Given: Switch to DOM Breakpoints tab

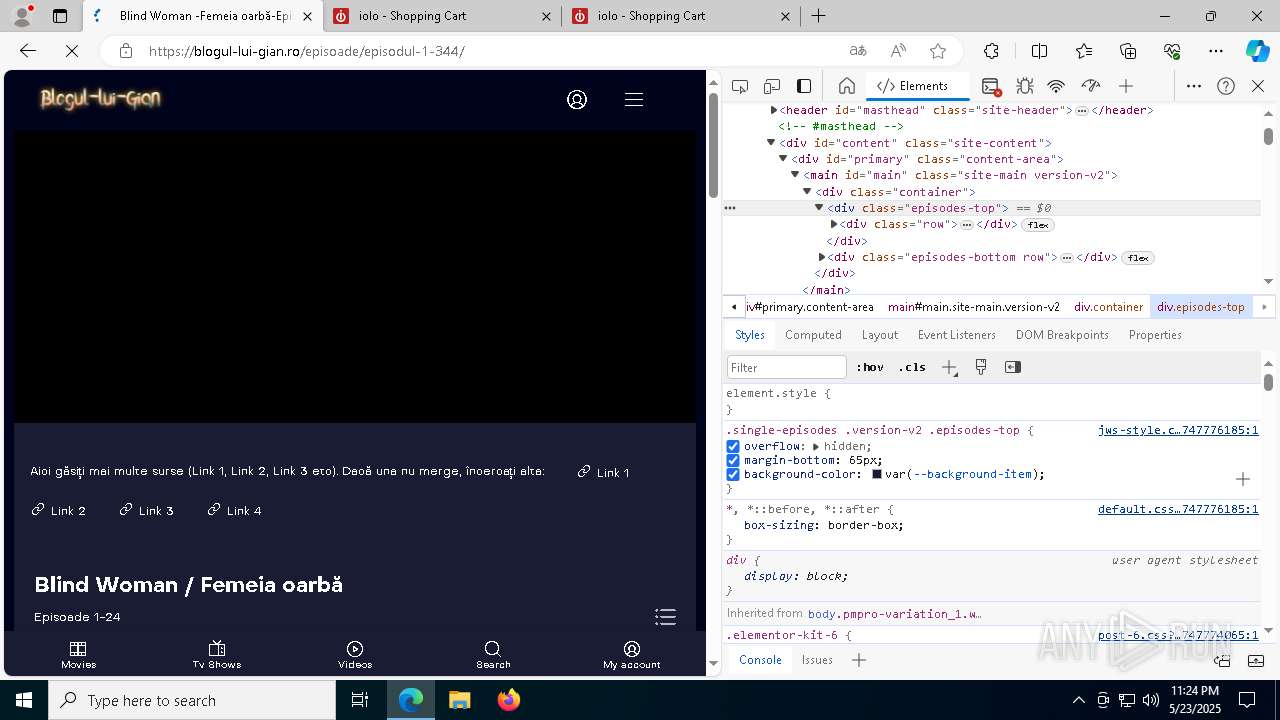Looking at the screenshot, I should click(x=1062, y=335).
